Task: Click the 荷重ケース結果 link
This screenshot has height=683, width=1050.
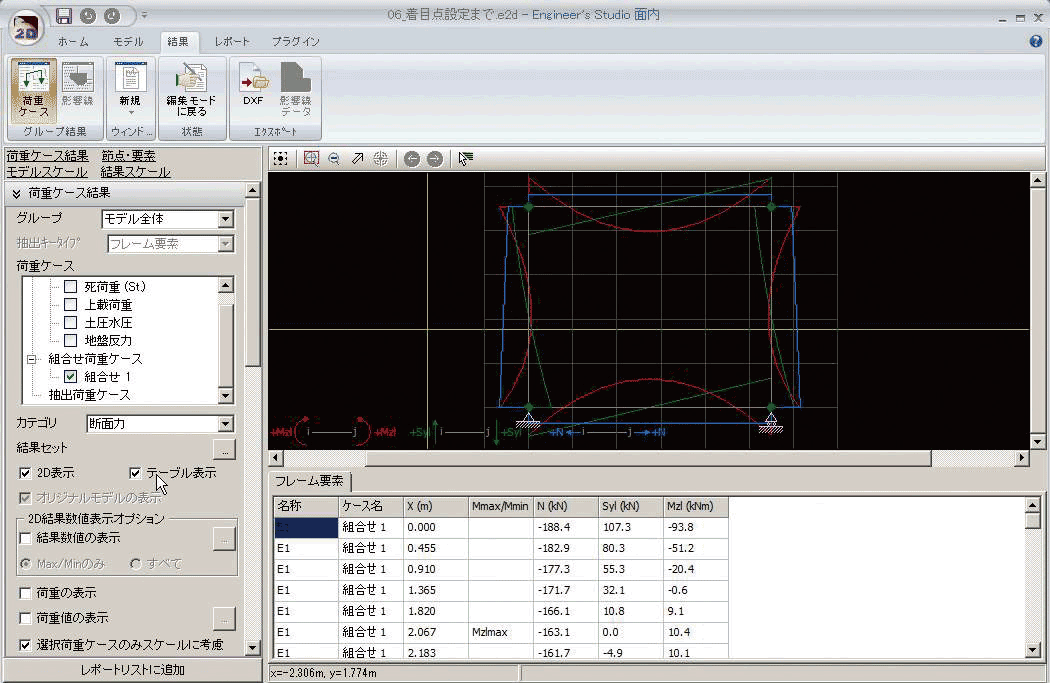Action: [47, 156]
